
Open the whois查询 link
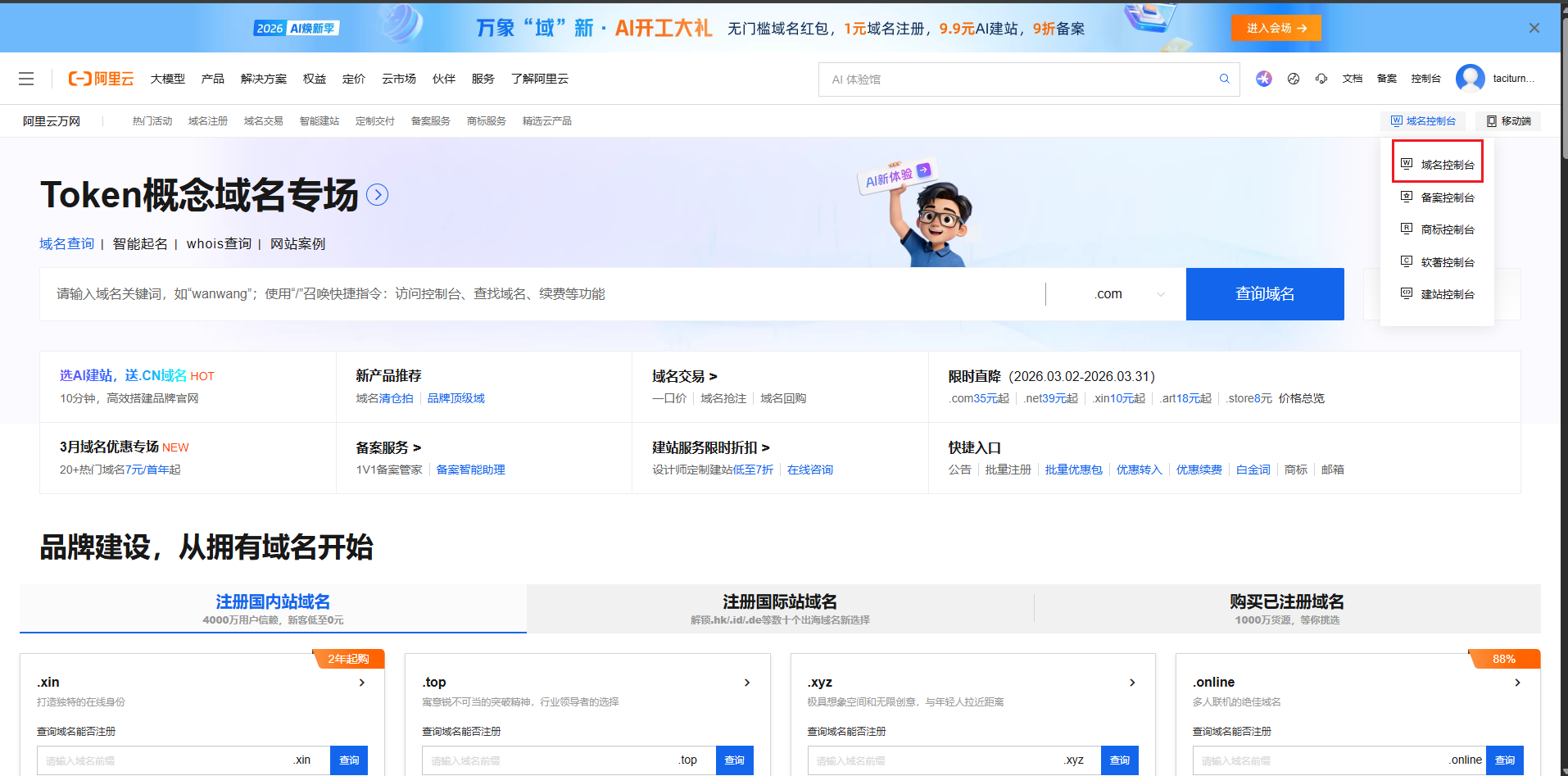[x=219, y=244]
